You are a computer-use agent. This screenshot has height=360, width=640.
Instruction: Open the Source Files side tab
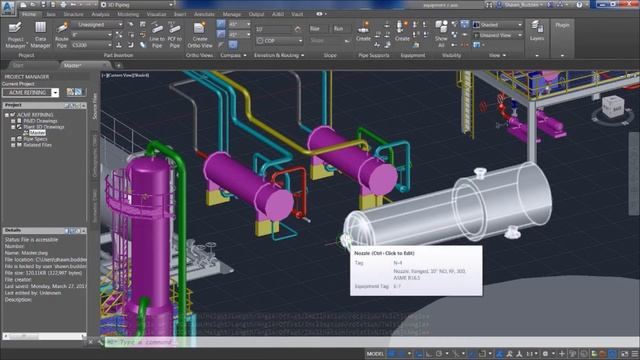tap(95, 106)
